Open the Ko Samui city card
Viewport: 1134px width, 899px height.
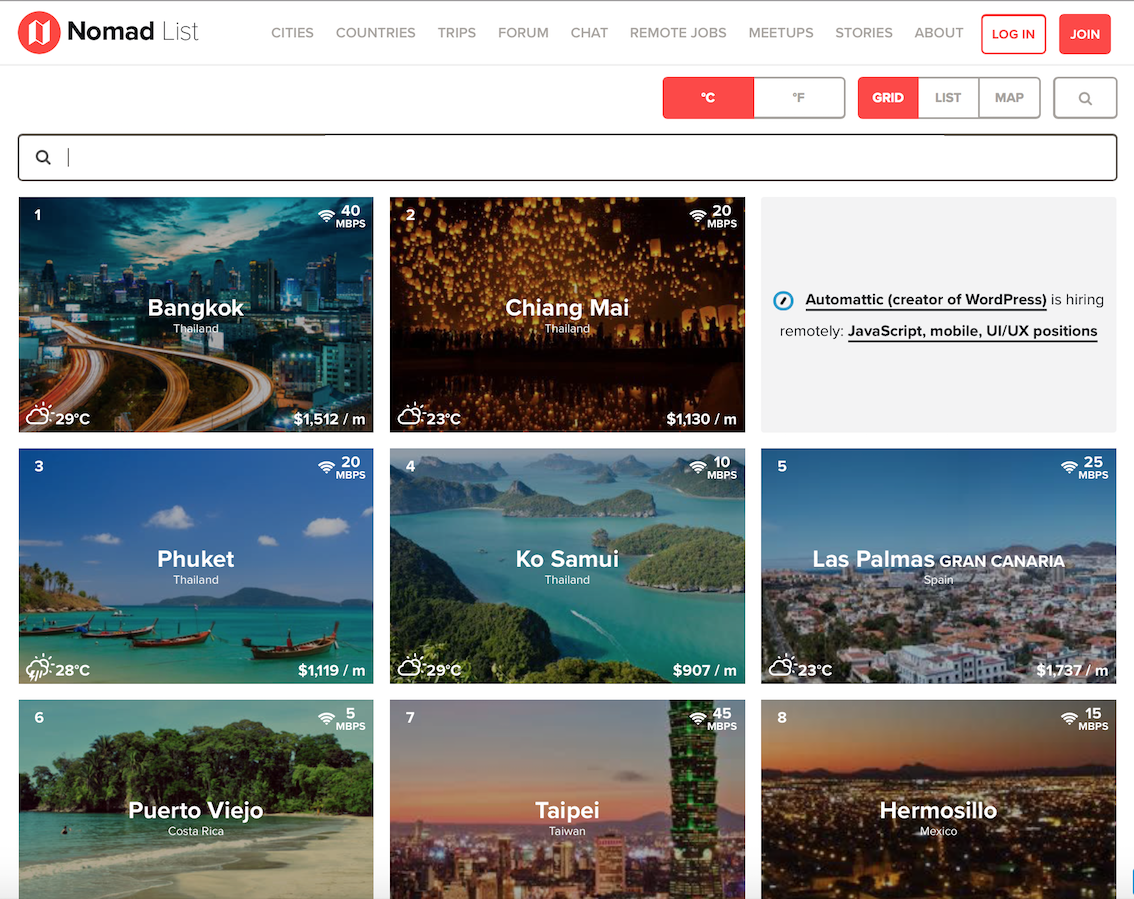click(567, 566)
